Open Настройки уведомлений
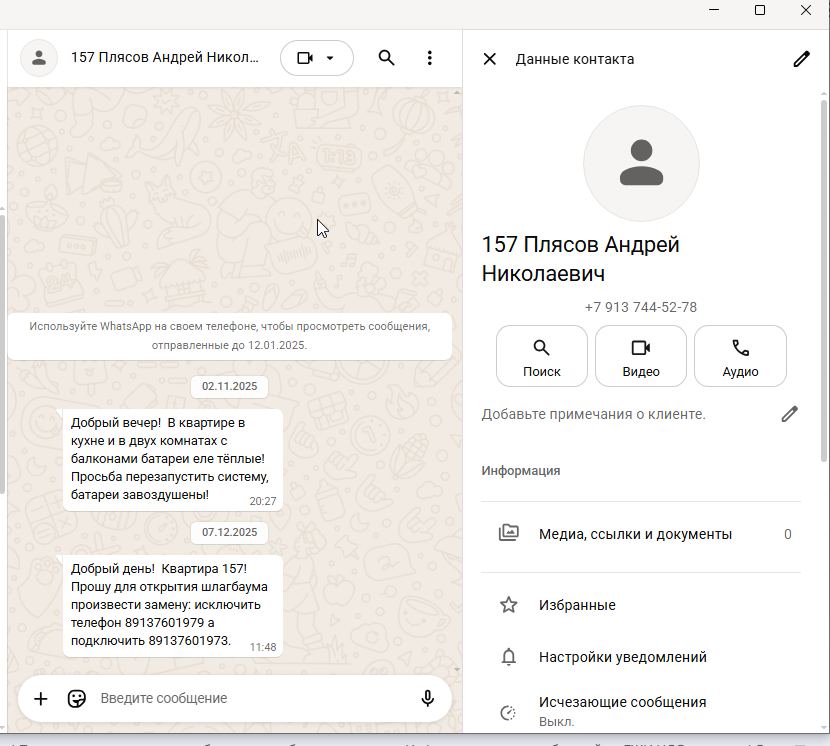The image size is (830, 746). 640,657
